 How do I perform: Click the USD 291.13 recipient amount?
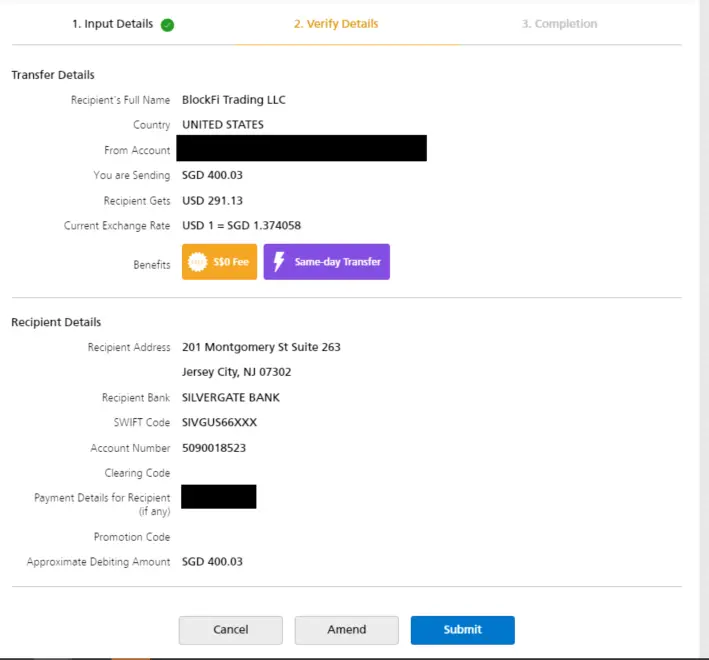(x=213, y=201)
